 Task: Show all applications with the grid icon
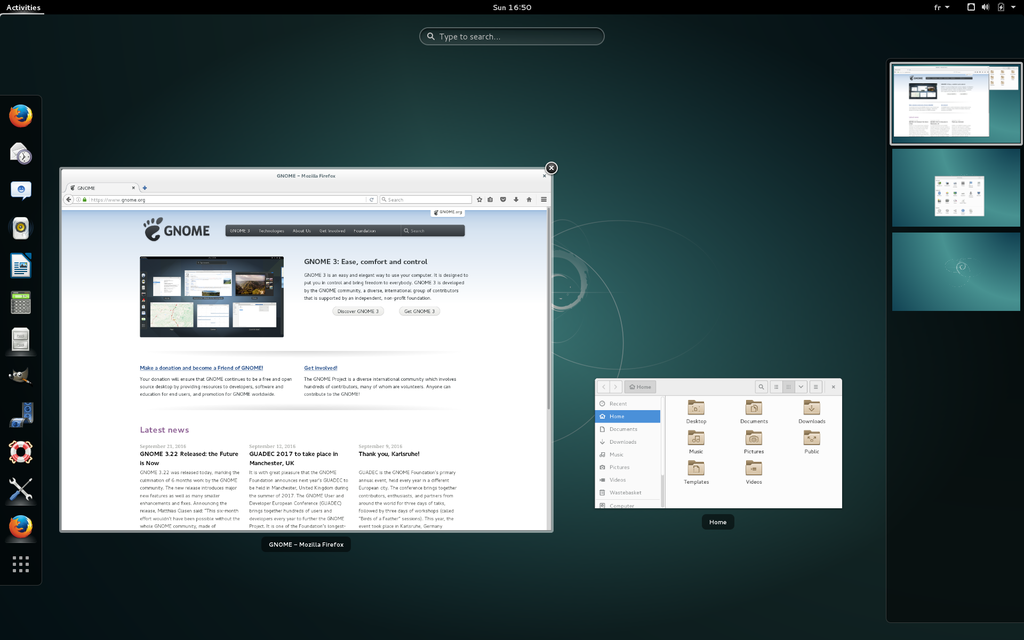pyautogui.click(x=21, y=564)
